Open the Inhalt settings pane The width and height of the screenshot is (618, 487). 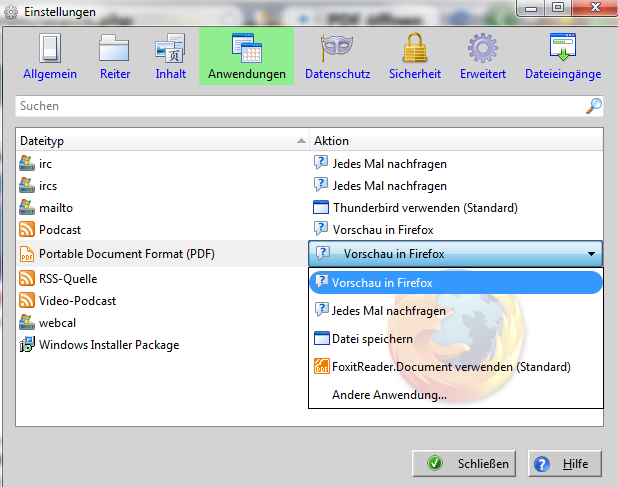170,56
